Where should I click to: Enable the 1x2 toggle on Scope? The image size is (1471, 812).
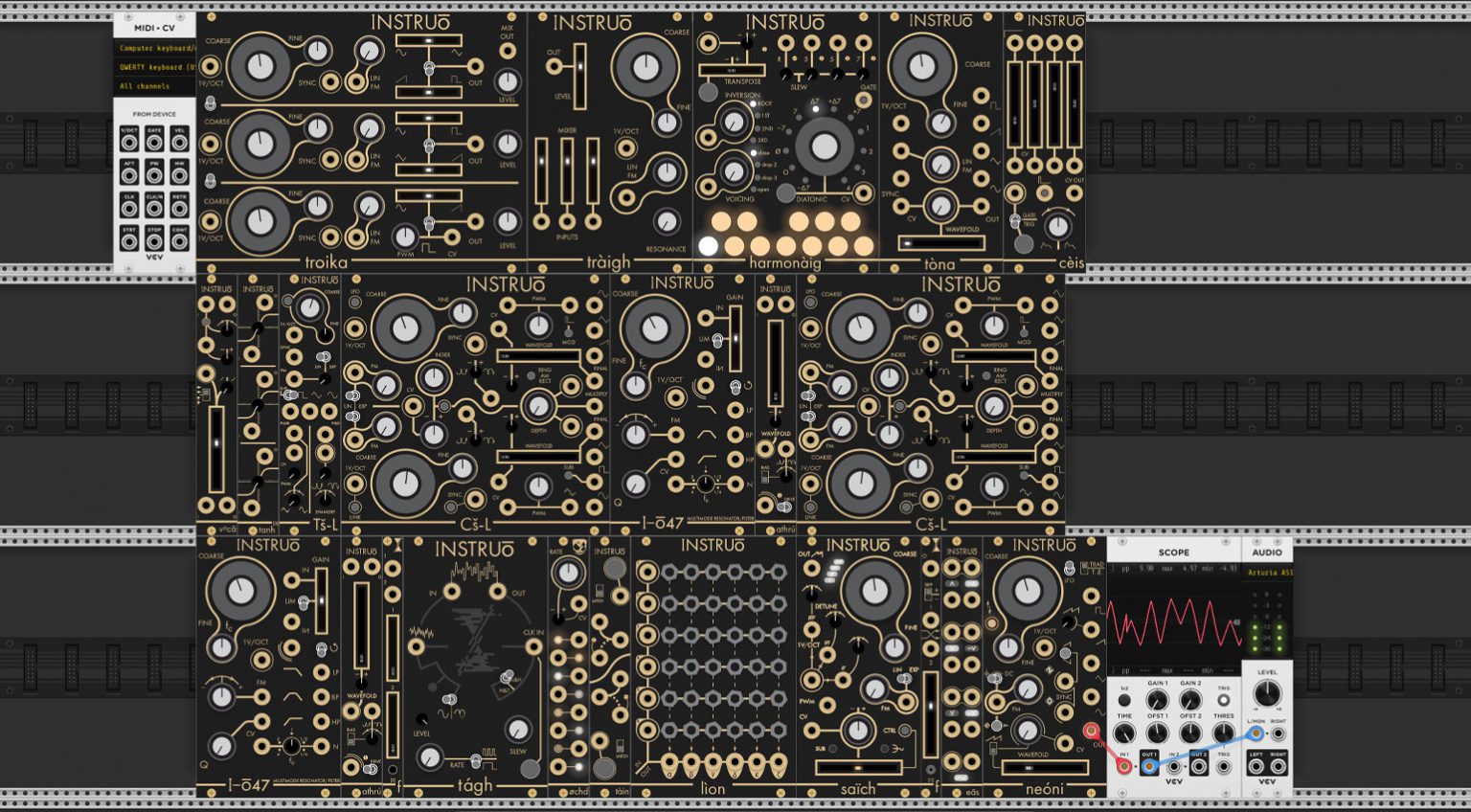click(1123, 699)
